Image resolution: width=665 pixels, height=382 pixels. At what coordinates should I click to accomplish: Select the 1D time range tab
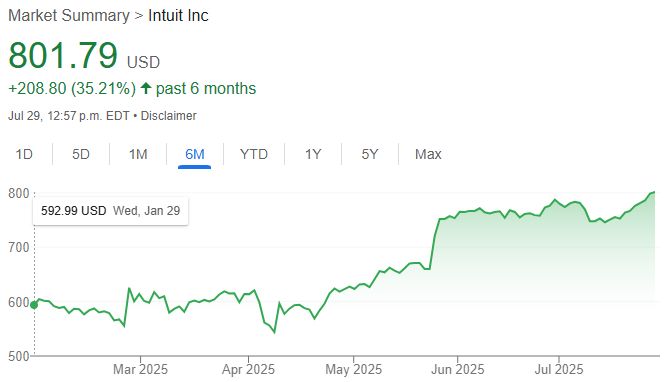pyautogui.click(x=24, y=154)
